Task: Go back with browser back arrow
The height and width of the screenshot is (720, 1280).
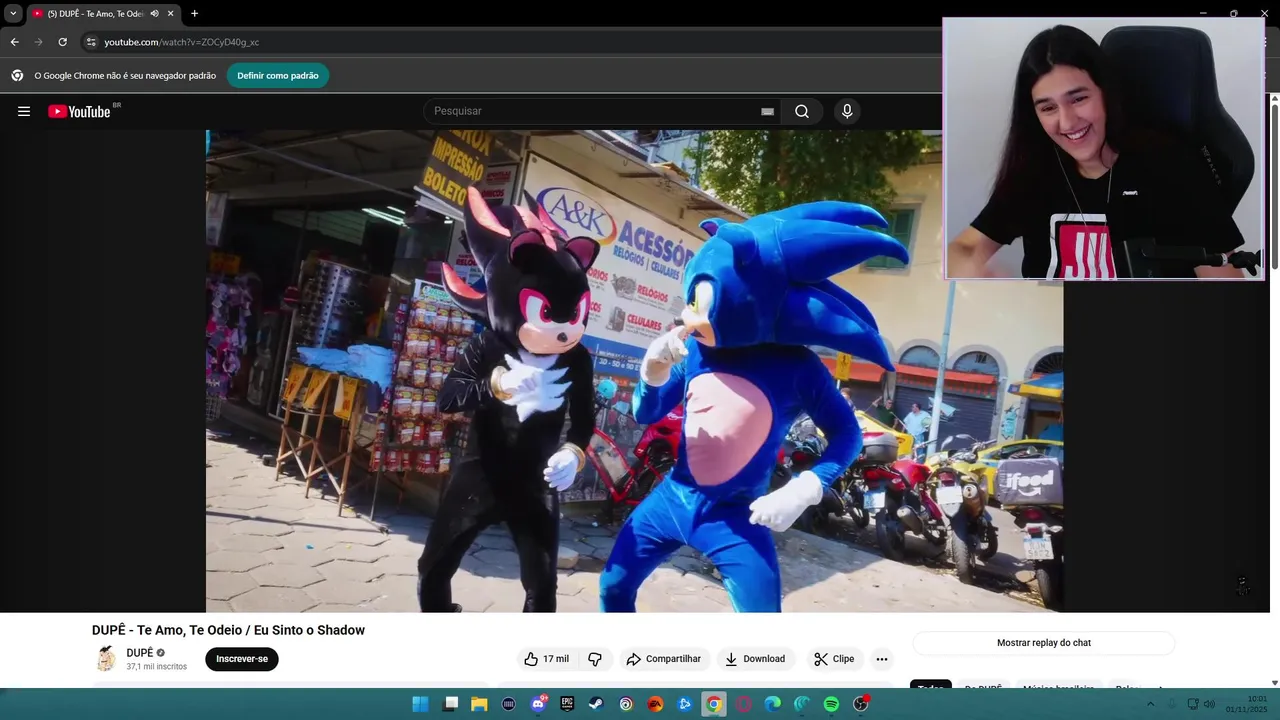Action: point(14,42)
